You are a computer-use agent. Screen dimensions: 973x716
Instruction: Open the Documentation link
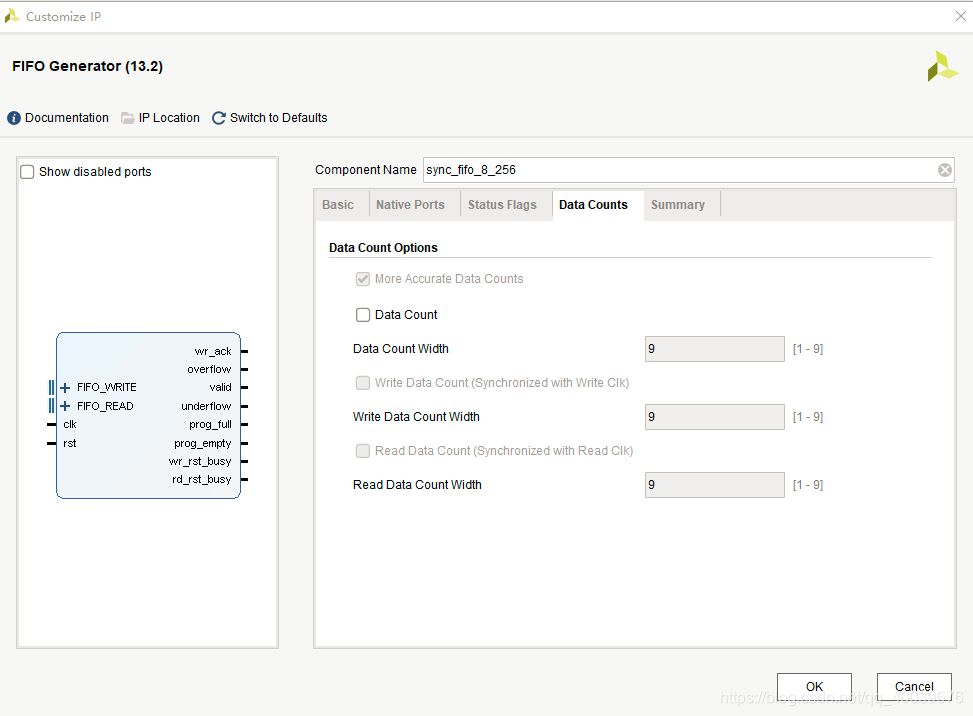(x=67, y=118)
